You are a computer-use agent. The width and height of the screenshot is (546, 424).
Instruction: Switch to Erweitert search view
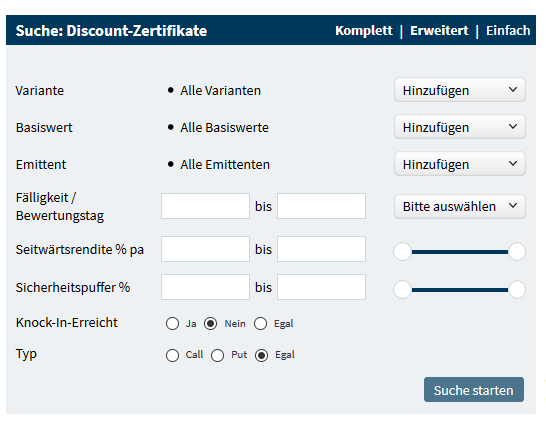coord(439,31)
